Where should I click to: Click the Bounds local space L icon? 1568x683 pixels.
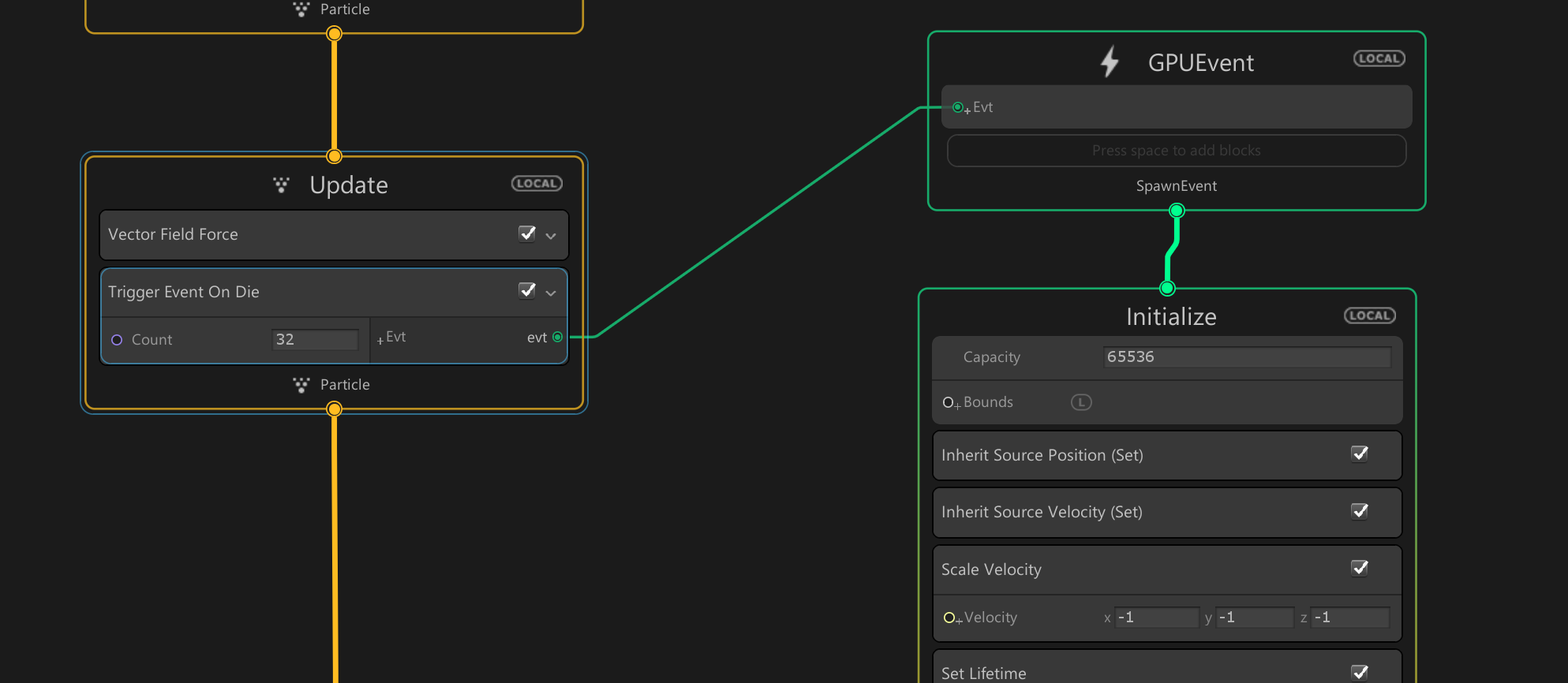[x=1080, y=402]
